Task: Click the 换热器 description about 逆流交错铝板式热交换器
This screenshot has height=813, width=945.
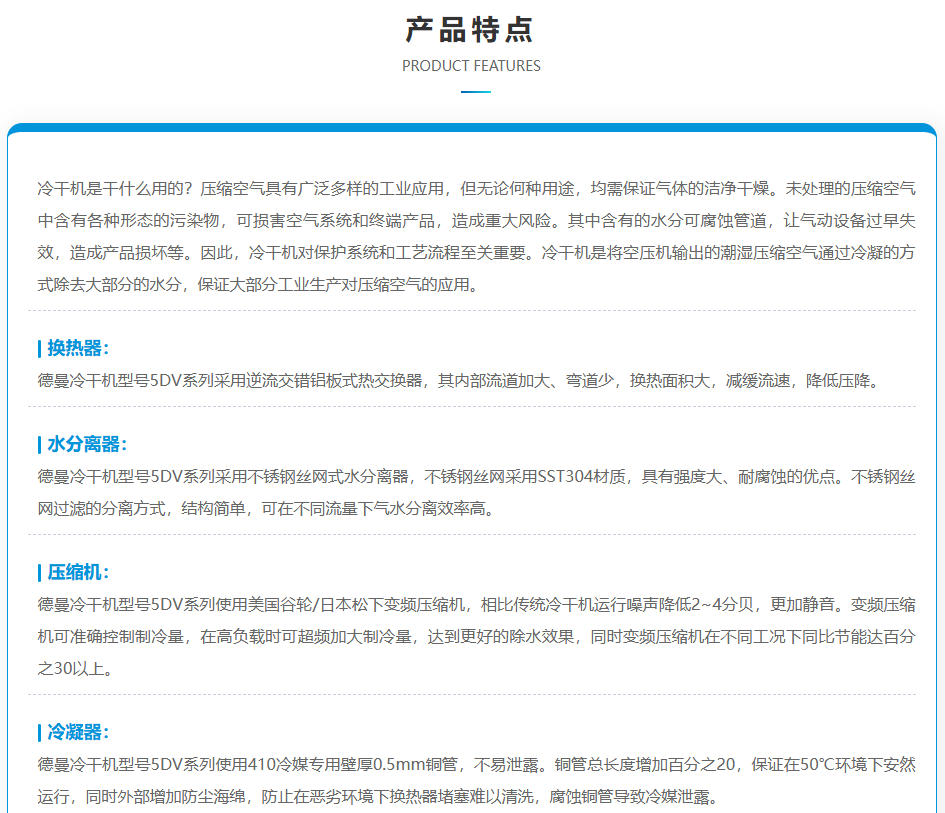Action: [x=458, y=381]
